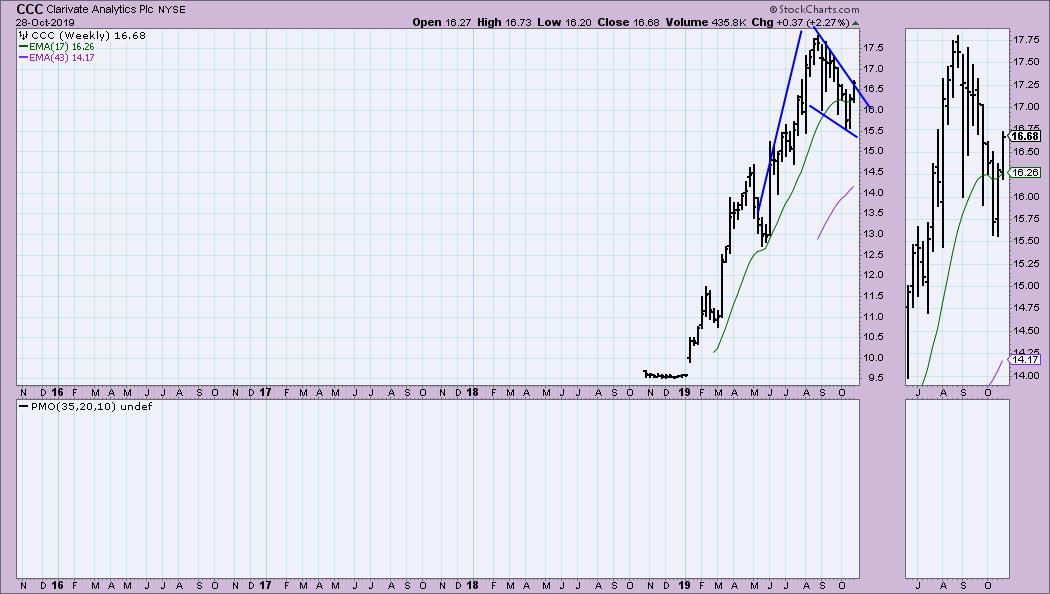Click year 17 on price chart time axis
This screenshot has height=594, width=1050.
point(265,392)
